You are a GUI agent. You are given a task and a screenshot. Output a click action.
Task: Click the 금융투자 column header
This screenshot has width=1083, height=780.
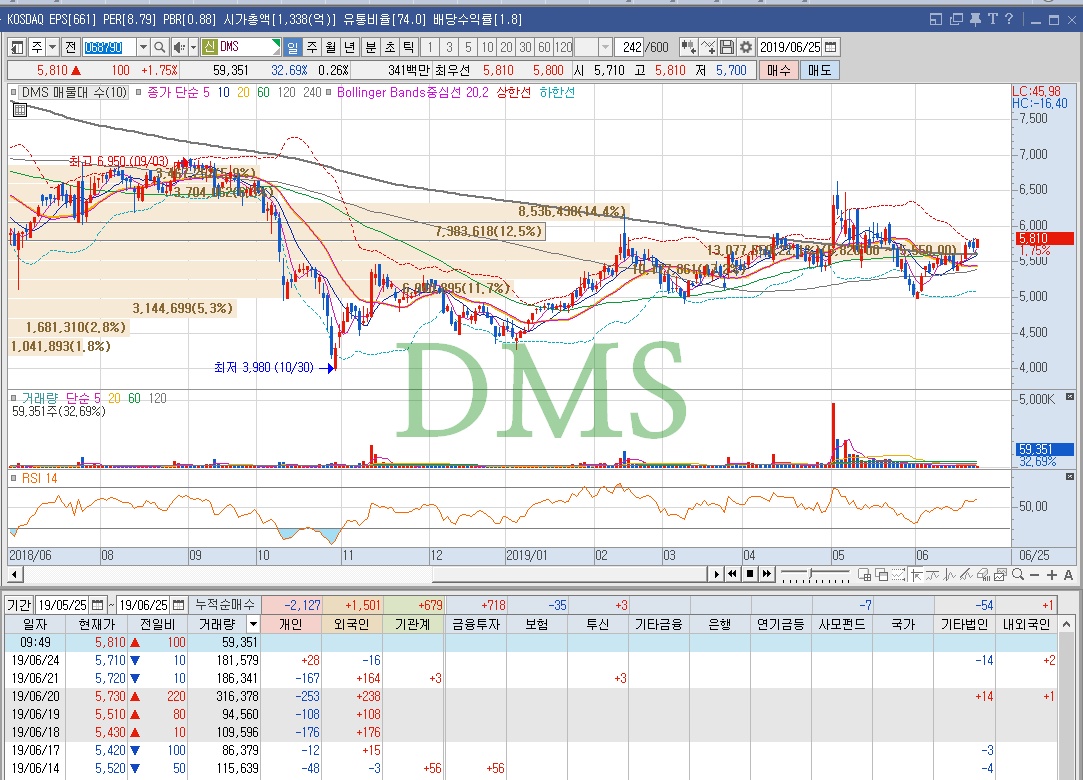[475, 625]
